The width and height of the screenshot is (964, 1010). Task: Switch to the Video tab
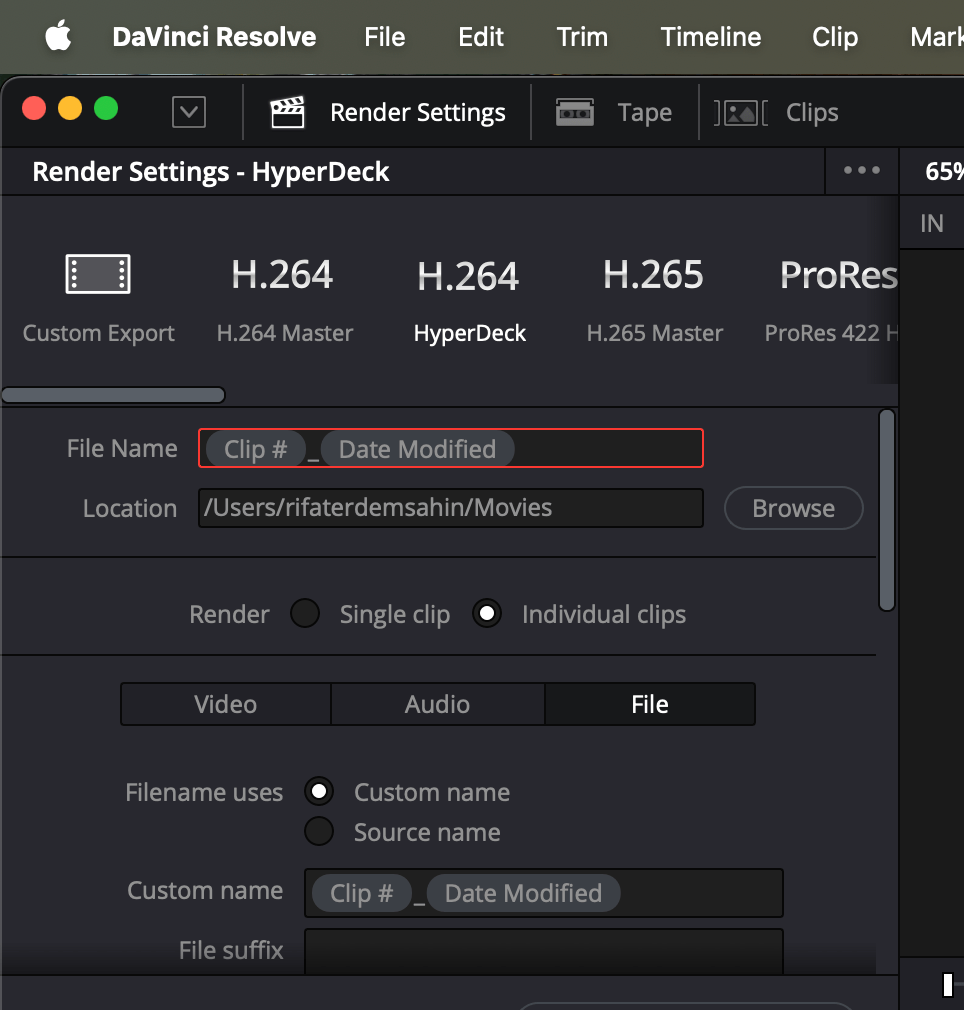coord(225,704)
